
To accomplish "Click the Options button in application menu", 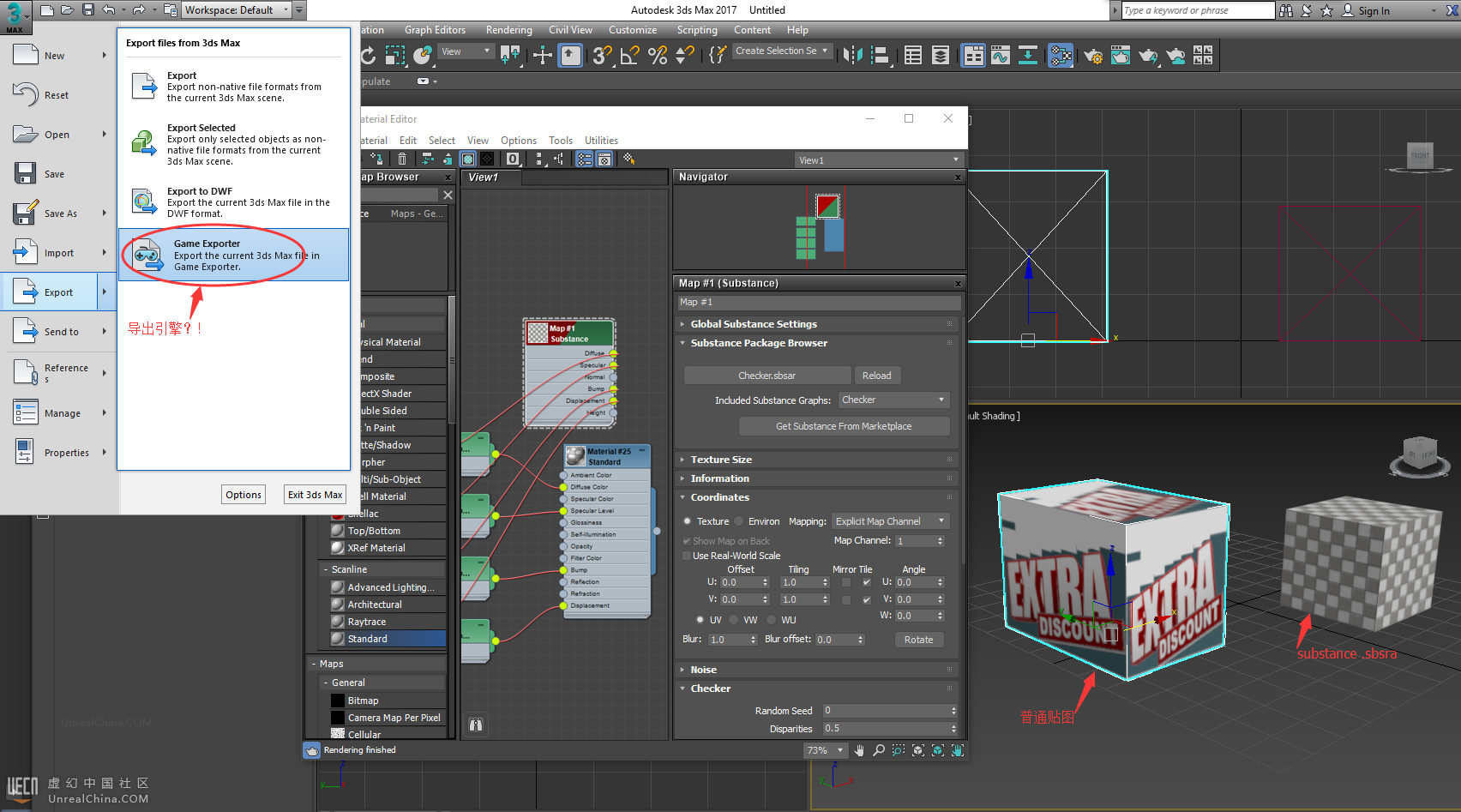I will pyautogui.click(x=243, y=495).
